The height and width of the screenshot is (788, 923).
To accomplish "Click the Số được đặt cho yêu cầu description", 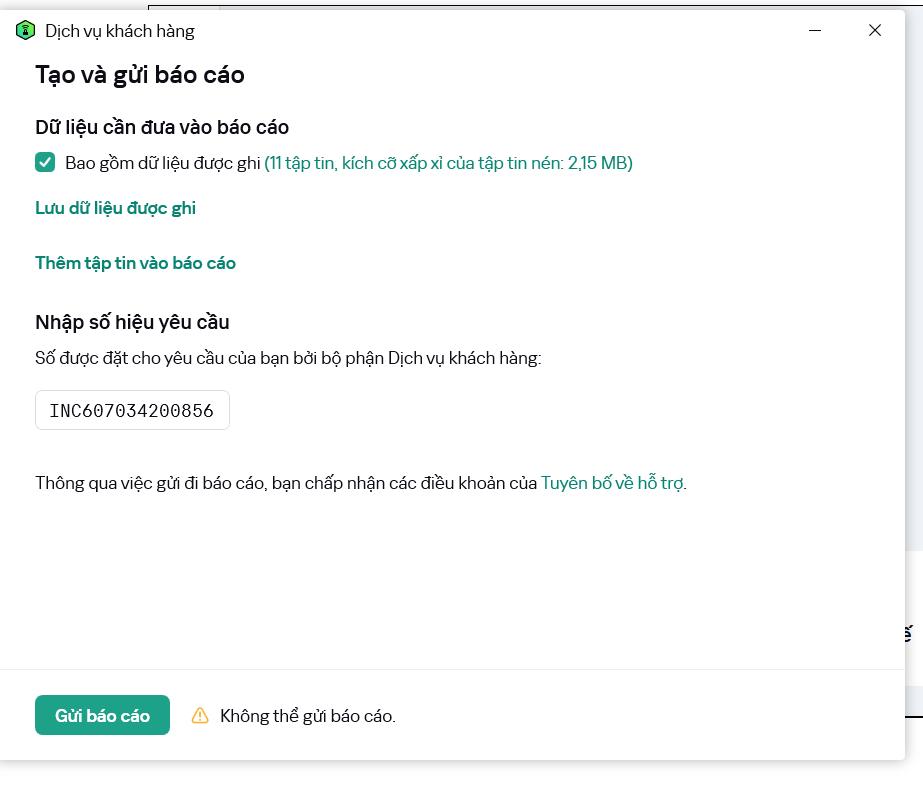I will coord(288,357).
